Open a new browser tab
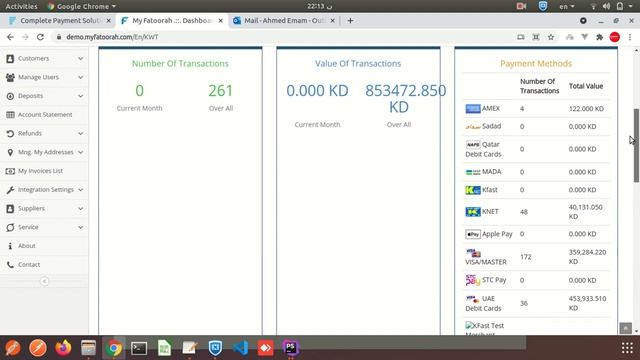The height and width of the screenshot is (360, 640). [350, 20]
